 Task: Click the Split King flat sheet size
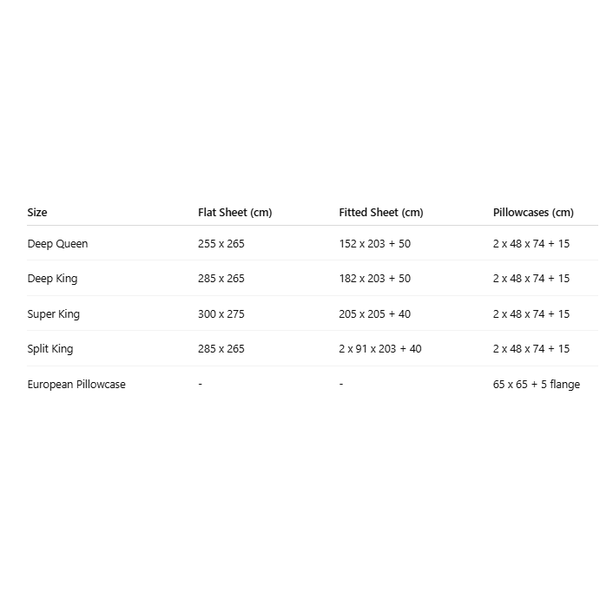[221, 349]
